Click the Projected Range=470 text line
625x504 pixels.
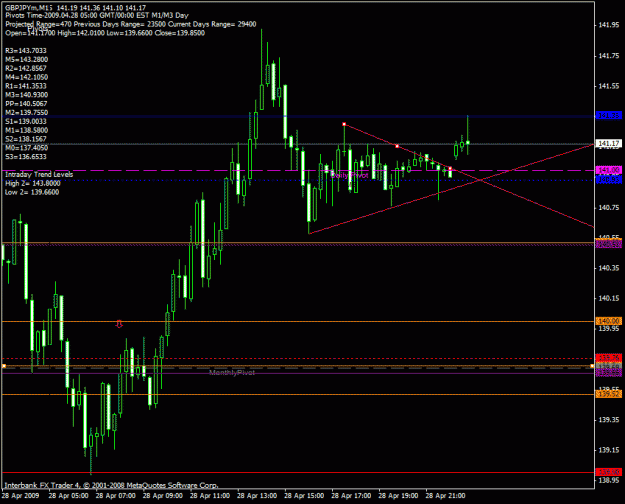[x=131, y=24]
